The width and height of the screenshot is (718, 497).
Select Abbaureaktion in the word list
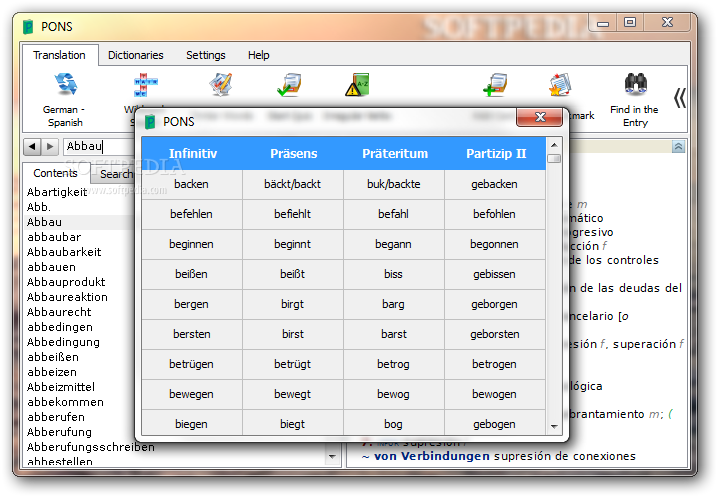[67, 297]
